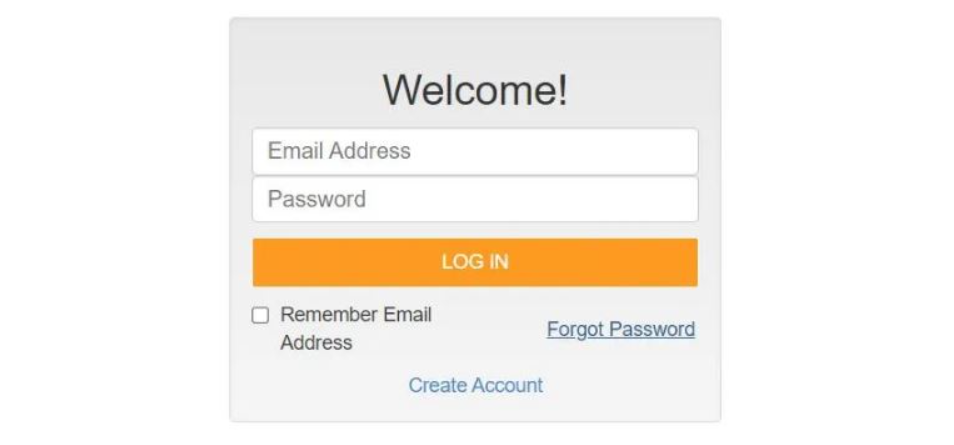Check the Remember Email Address checkbox
This screenshot has width=954, height=445.
[260, 315]
